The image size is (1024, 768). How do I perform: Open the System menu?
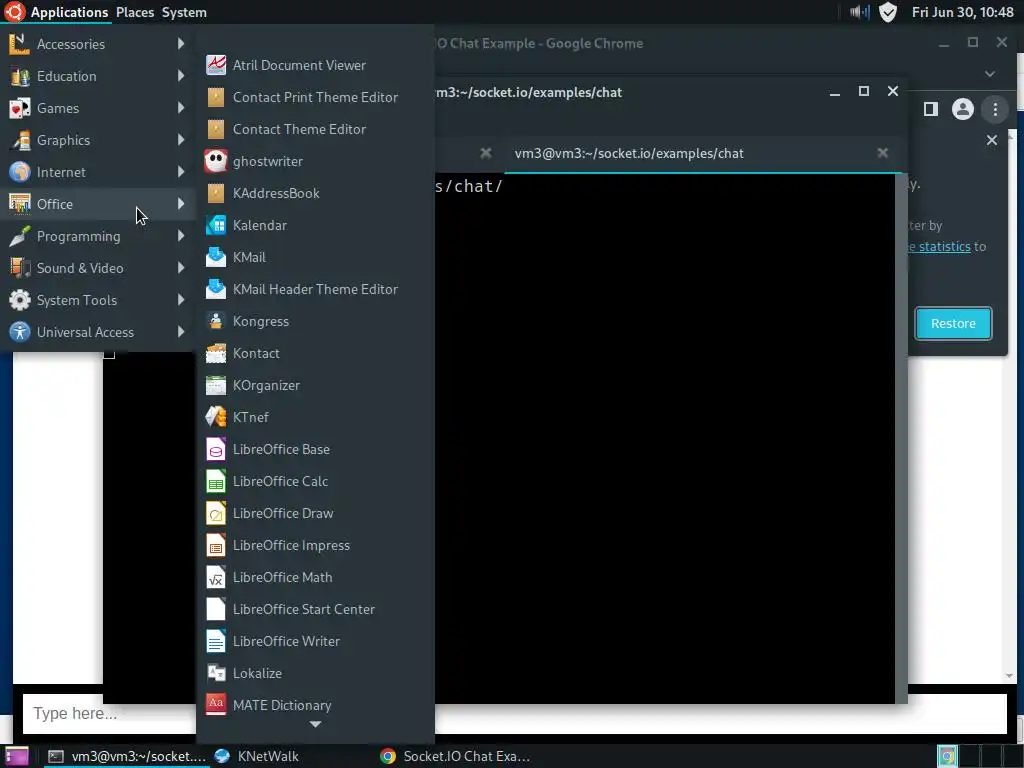click(x=184, y=12)
